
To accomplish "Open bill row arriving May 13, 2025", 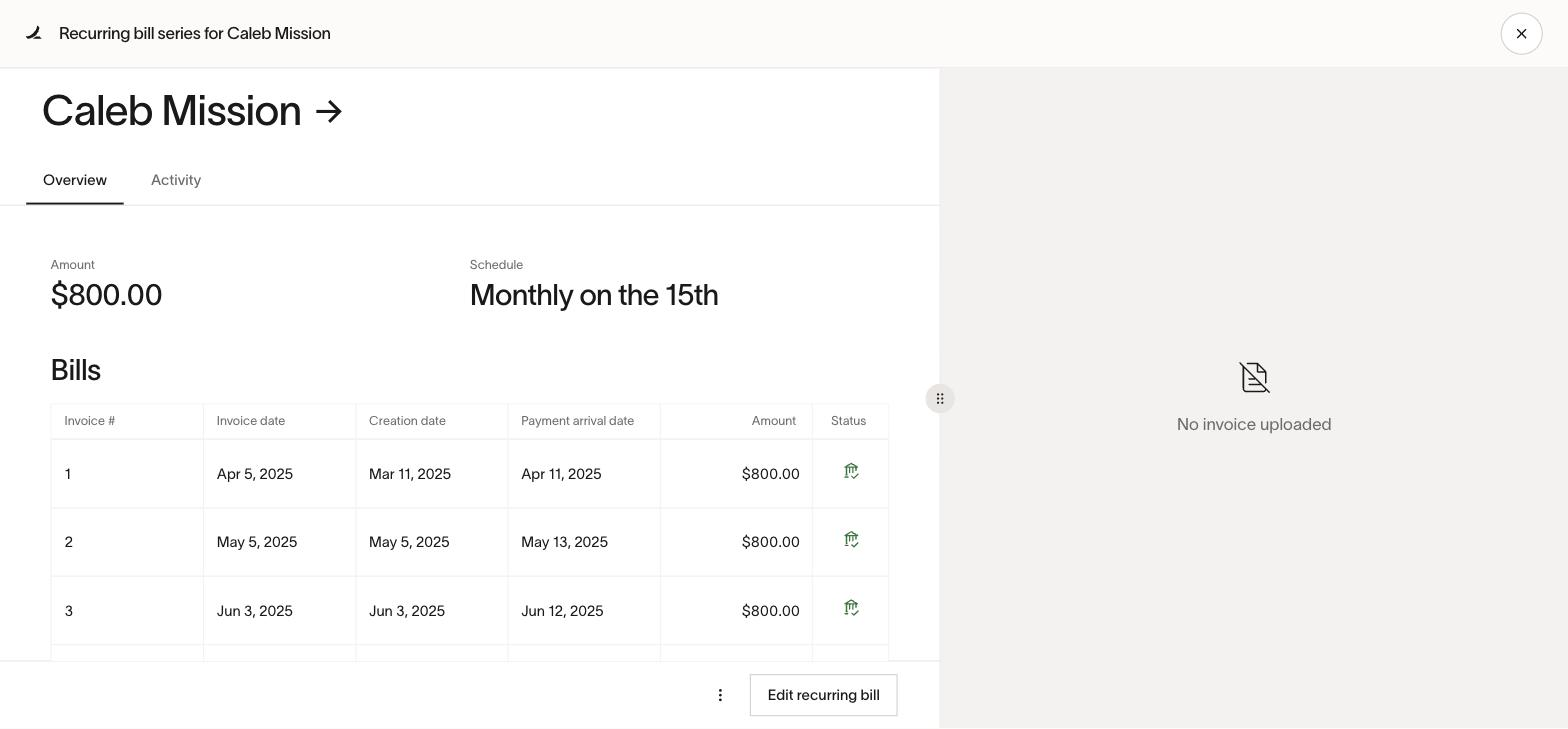I will (x=470, y=542).
